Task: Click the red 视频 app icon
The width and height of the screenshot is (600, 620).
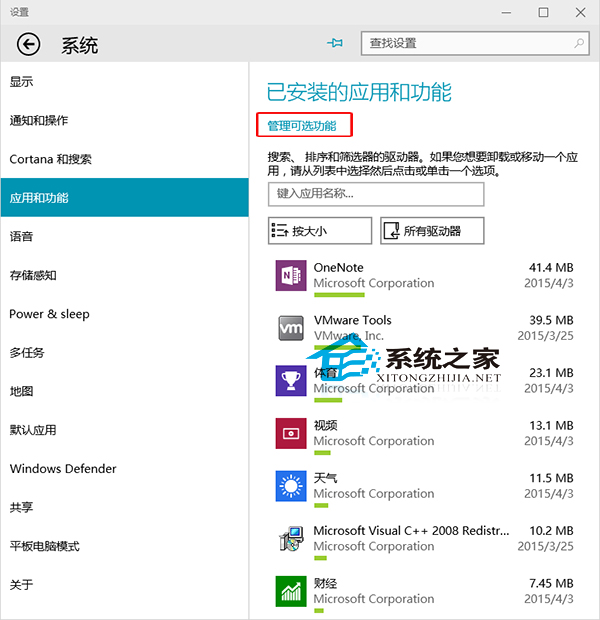Action: point(291,433)
